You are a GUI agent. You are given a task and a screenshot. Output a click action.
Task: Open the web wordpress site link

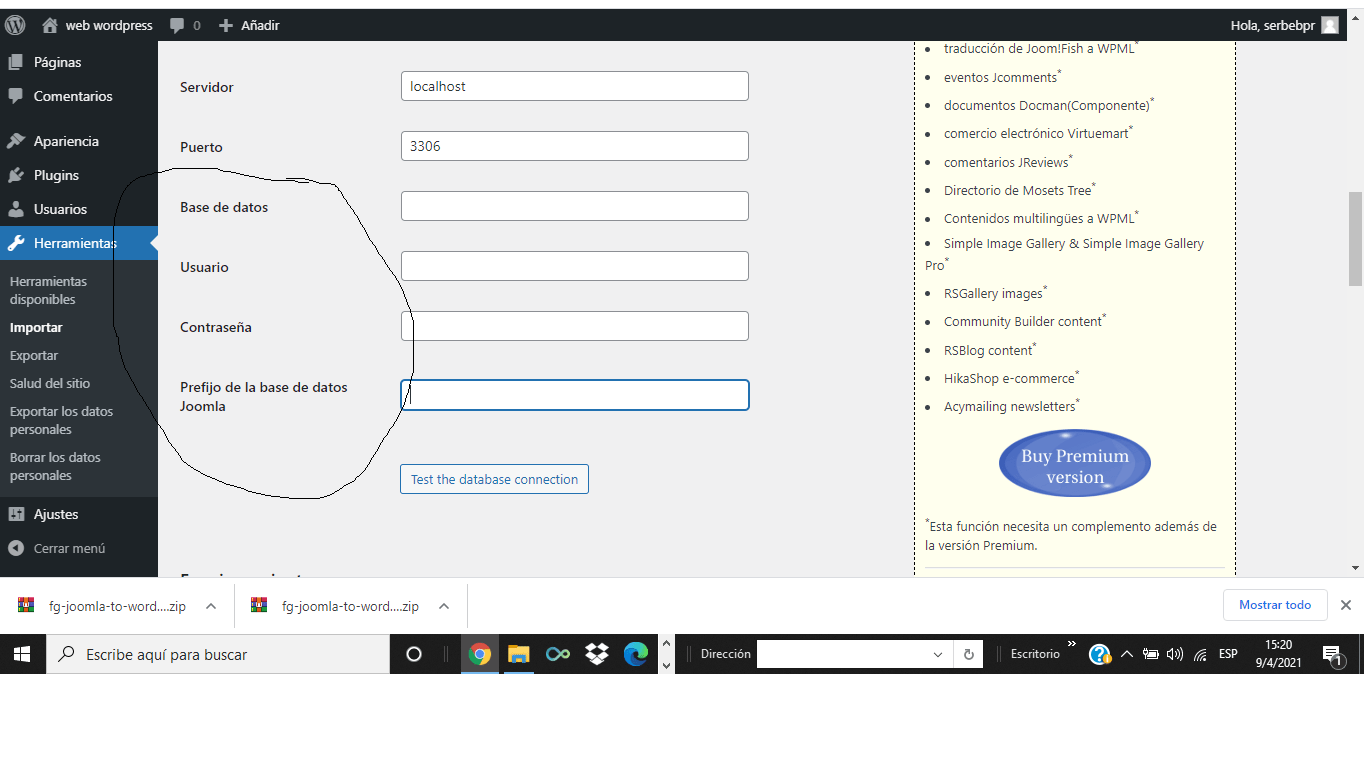(97, 25)
